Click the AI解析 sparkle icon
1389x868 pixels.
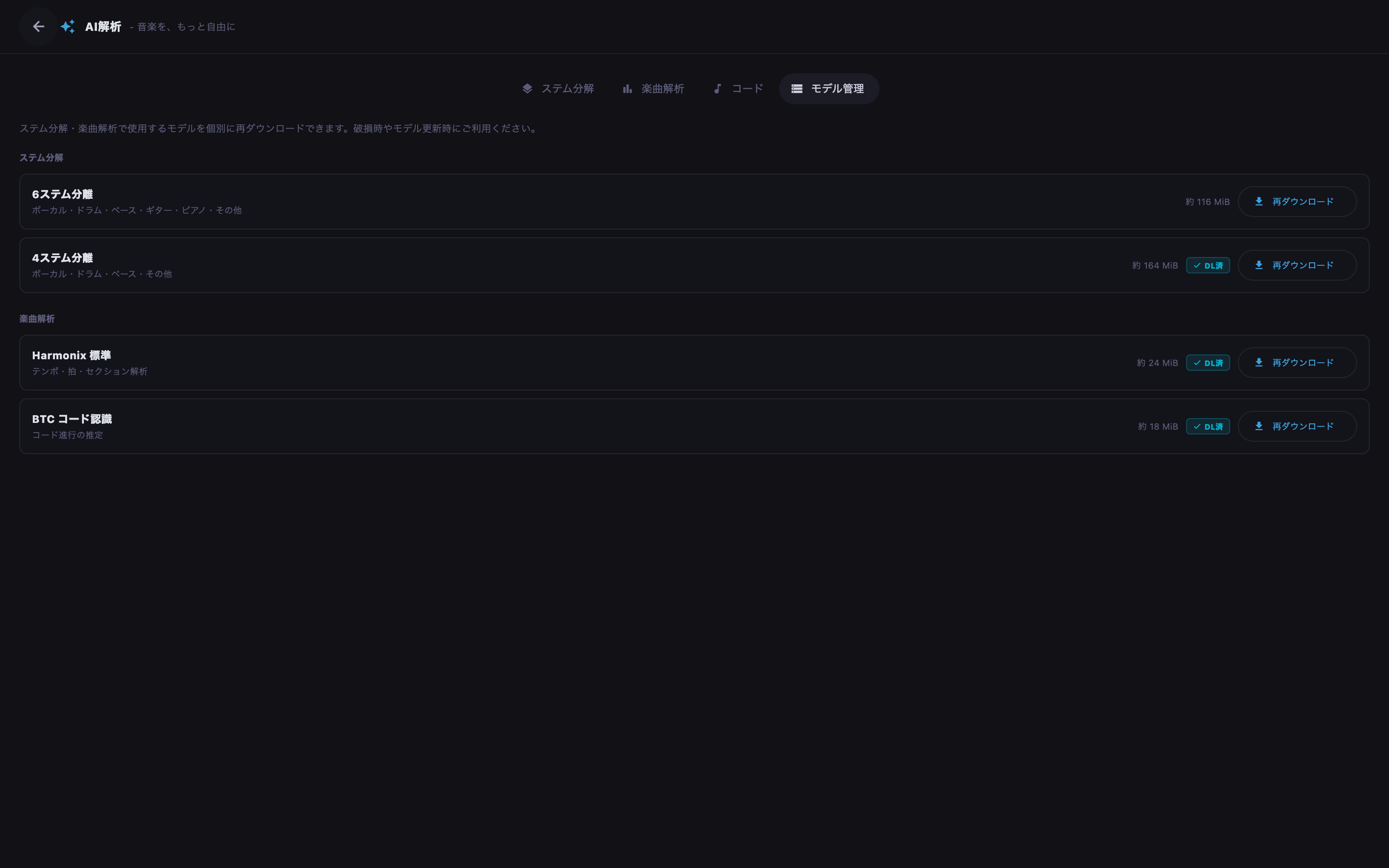coord(68,27)
